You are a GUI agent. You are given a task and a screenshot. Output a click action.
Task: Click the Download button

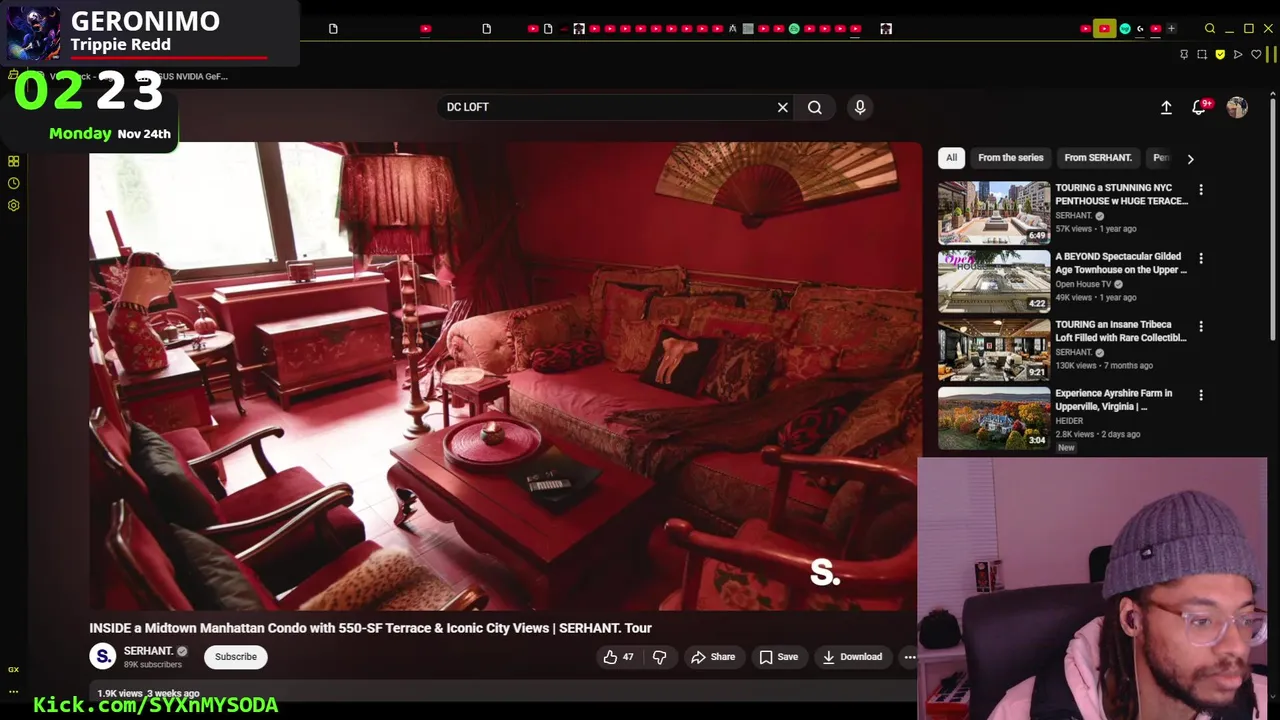(x=852, y=657)
